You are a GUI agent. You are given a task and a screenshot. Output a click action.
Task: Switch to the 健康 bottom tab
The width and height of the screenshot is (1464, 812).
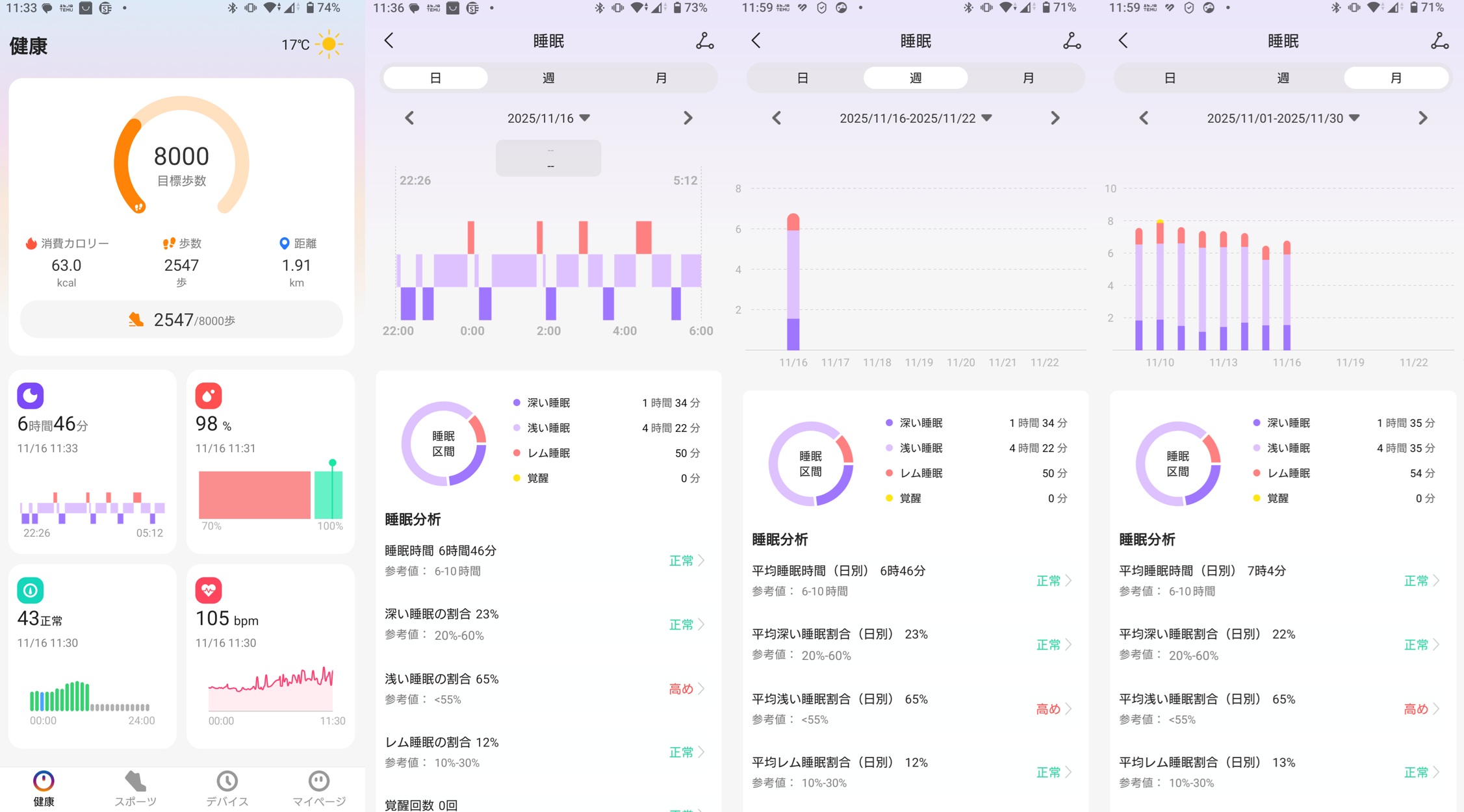pos(44,789)
